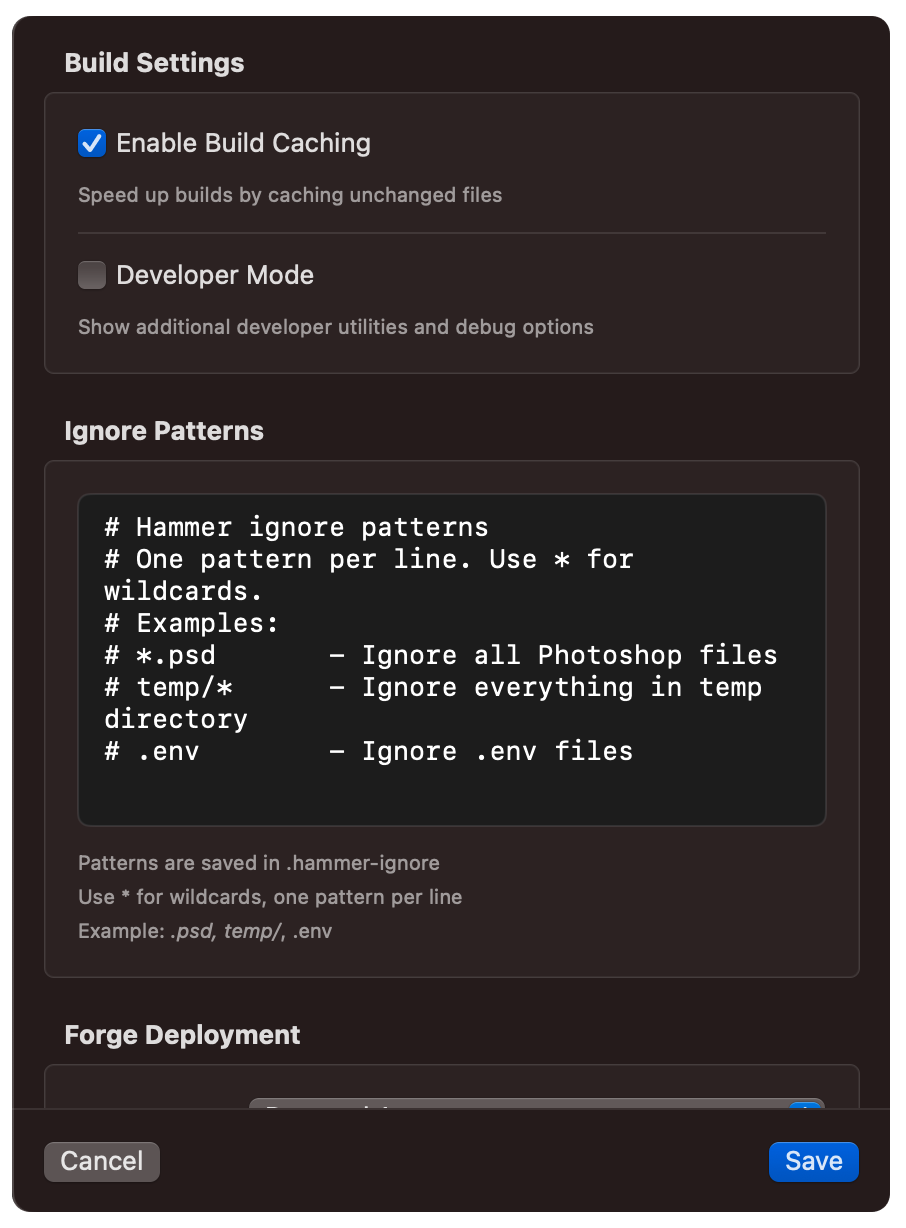Click the Hammer ignore patterns comment line
The width and height of the screenshot is (906, 1228).
pyautogui.click(x=296, y=527)
